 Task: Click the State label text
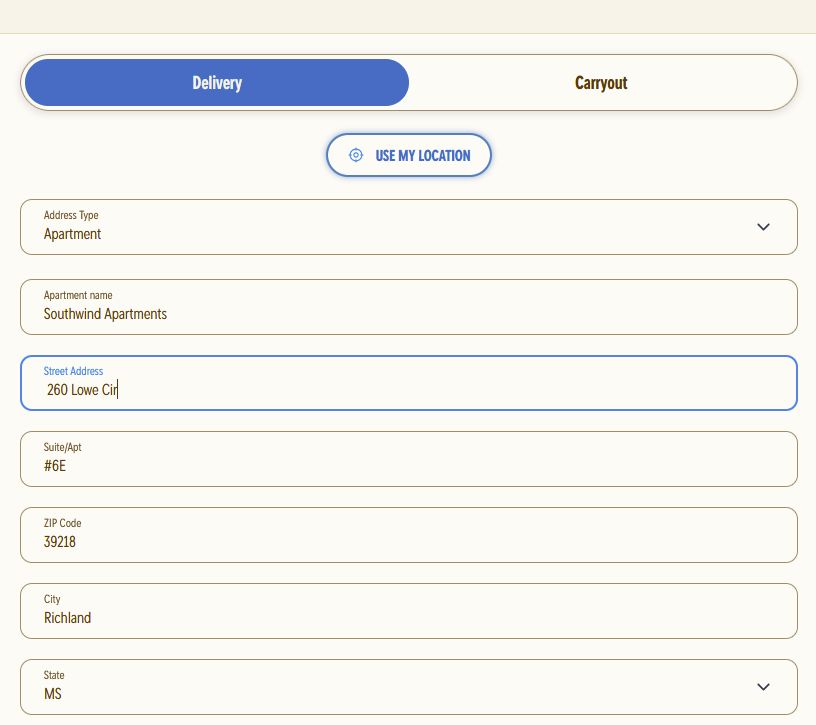[54, 675]
